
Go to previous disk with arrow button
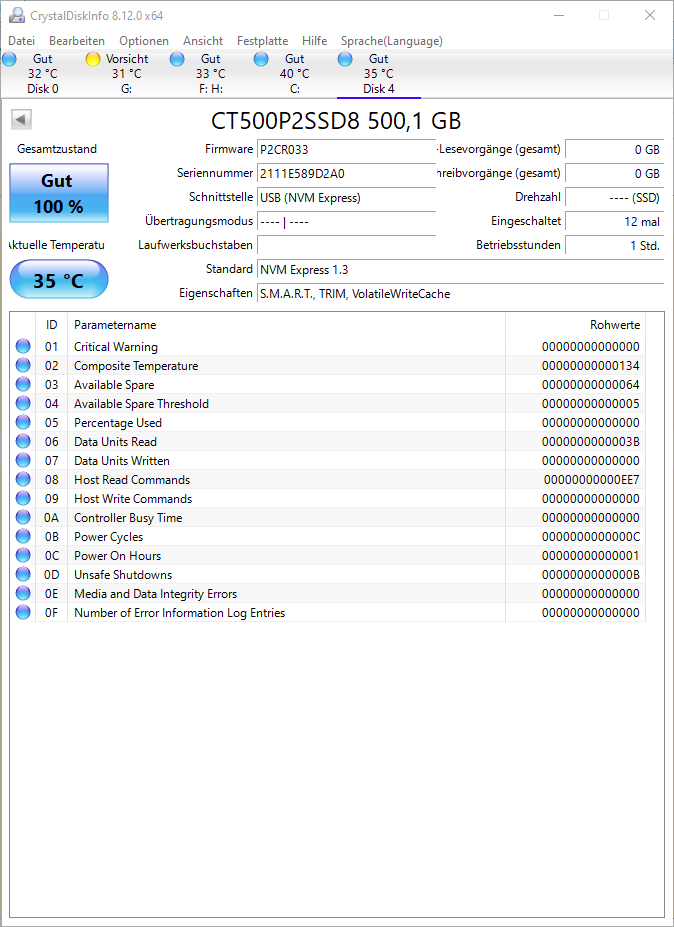click(21, 120)
